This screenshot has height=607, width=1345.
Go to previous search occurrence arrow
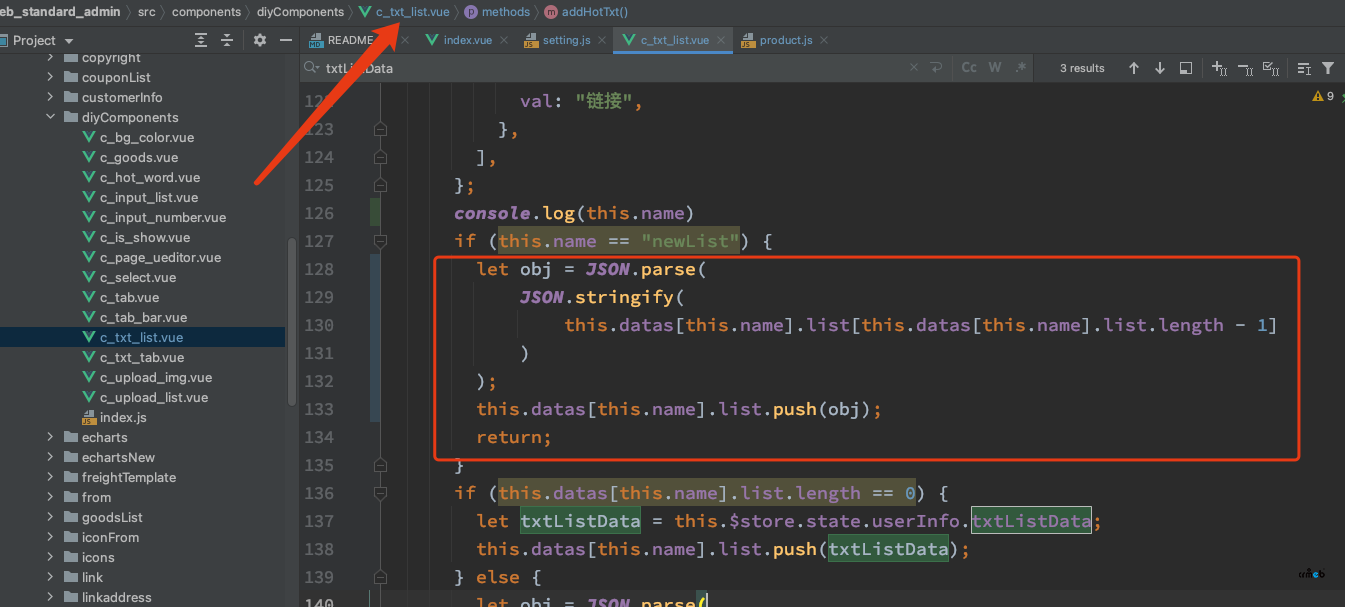pos(1134,68)
